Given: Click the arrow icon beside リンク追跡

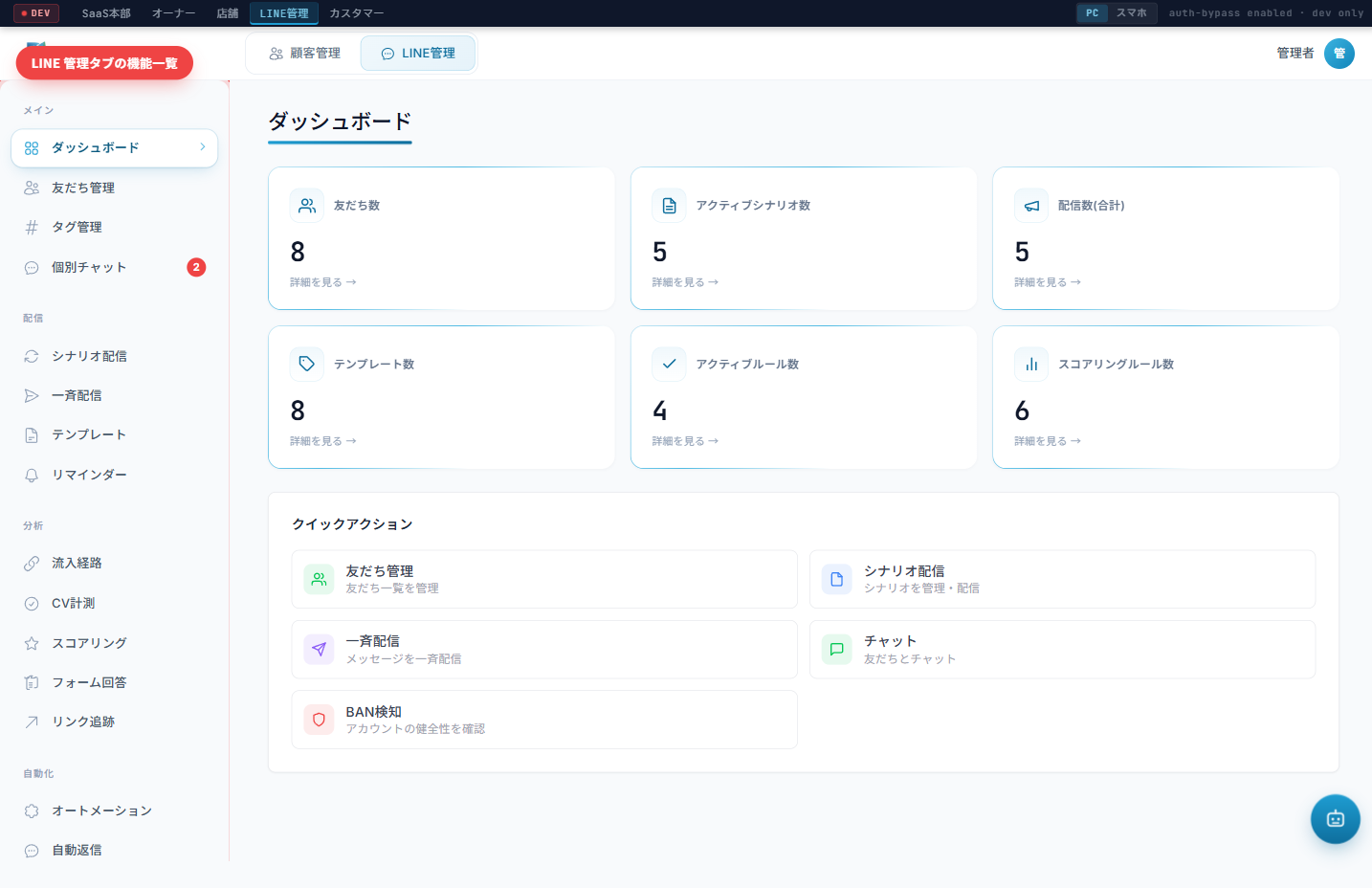Looking at the screenshot, I should pos(32,721).
